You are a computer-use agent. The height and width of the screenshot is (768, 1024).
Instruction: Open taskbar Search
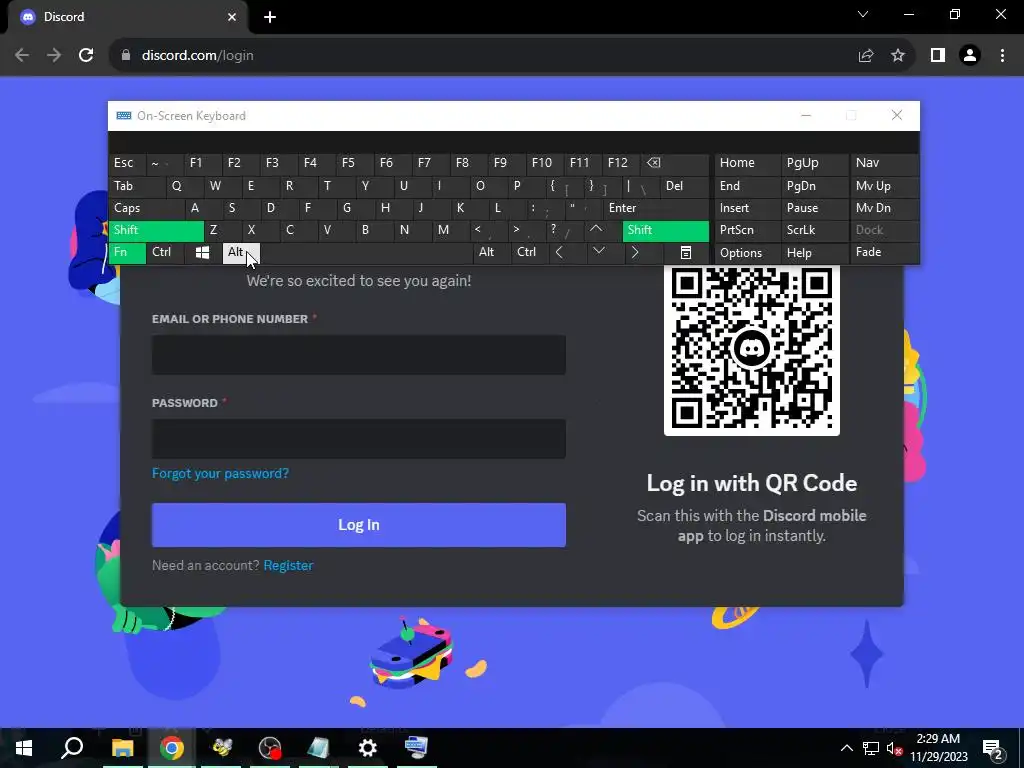[x=72, y=748]
